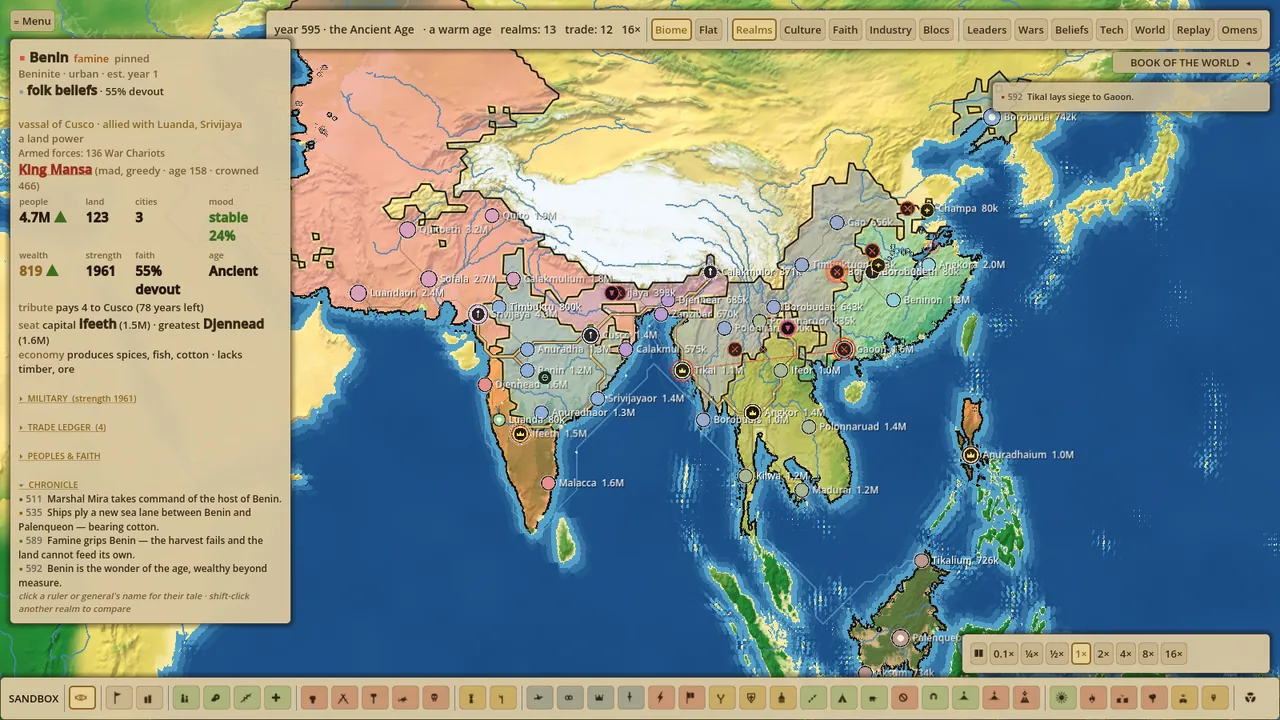The image size is (1280, 720).
Task: Switch map to Biome view
Action: (x=671, y=30)
